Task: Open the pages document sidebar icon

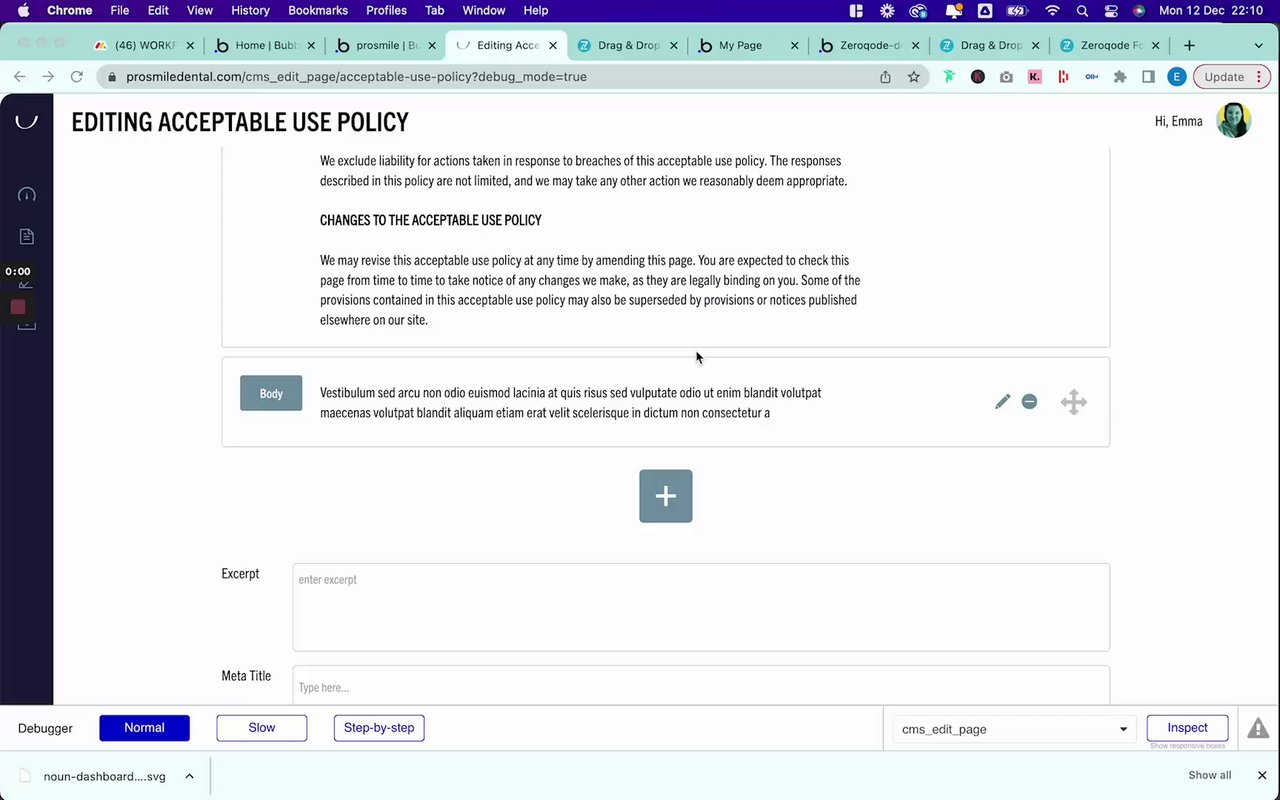Action: [x=27, y=237]
